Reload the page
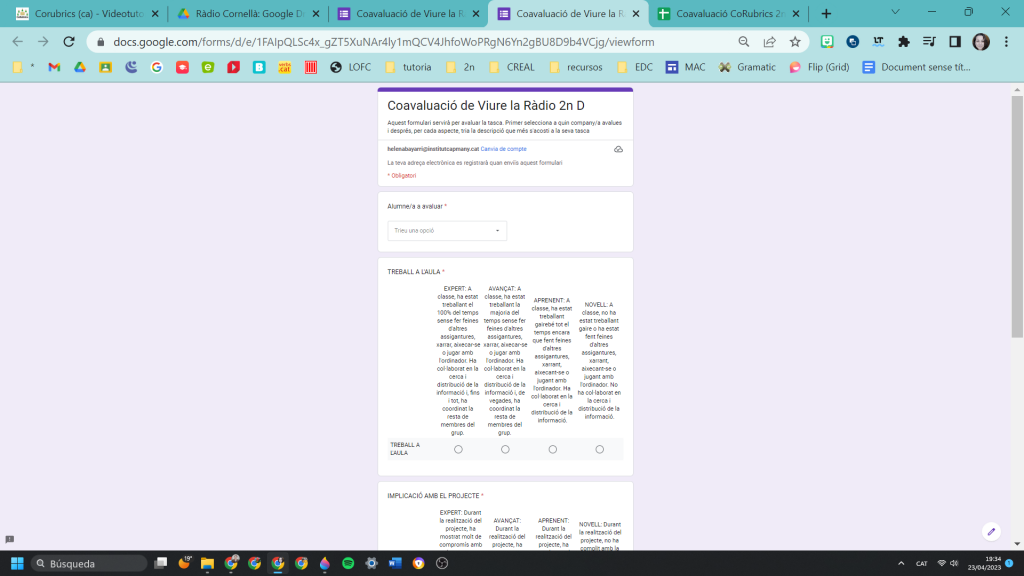1024x576 pixels. tap(69, 42)
